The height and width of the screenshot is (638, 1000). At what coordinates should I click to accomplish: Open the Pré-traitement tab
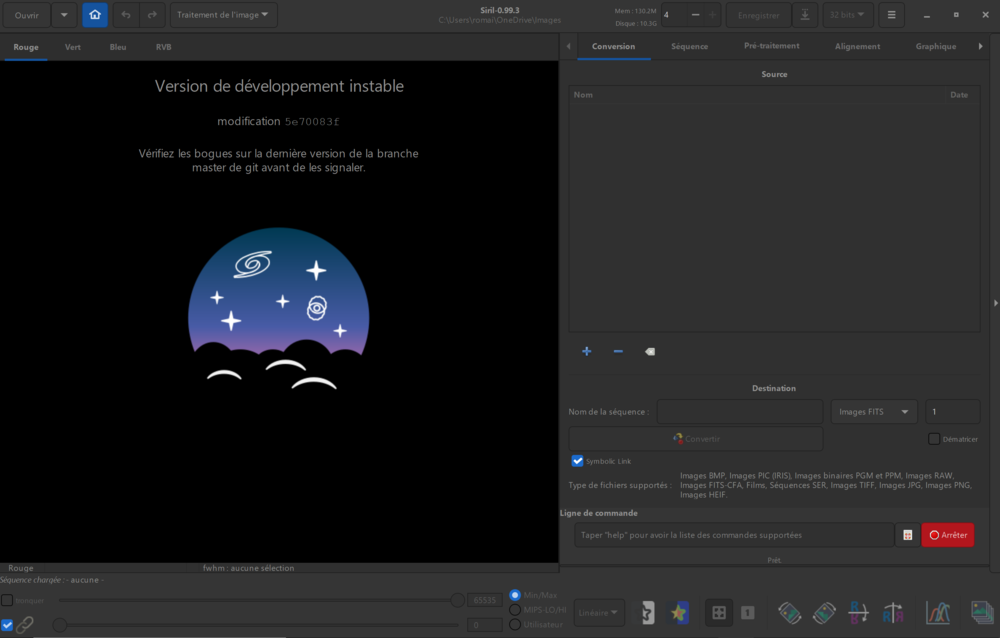(x=772, y=47)
